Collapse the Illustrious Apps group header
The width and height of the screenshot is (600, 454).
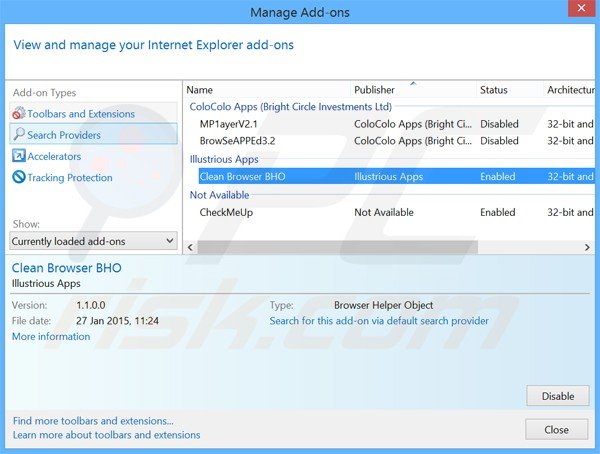(224, 159)
